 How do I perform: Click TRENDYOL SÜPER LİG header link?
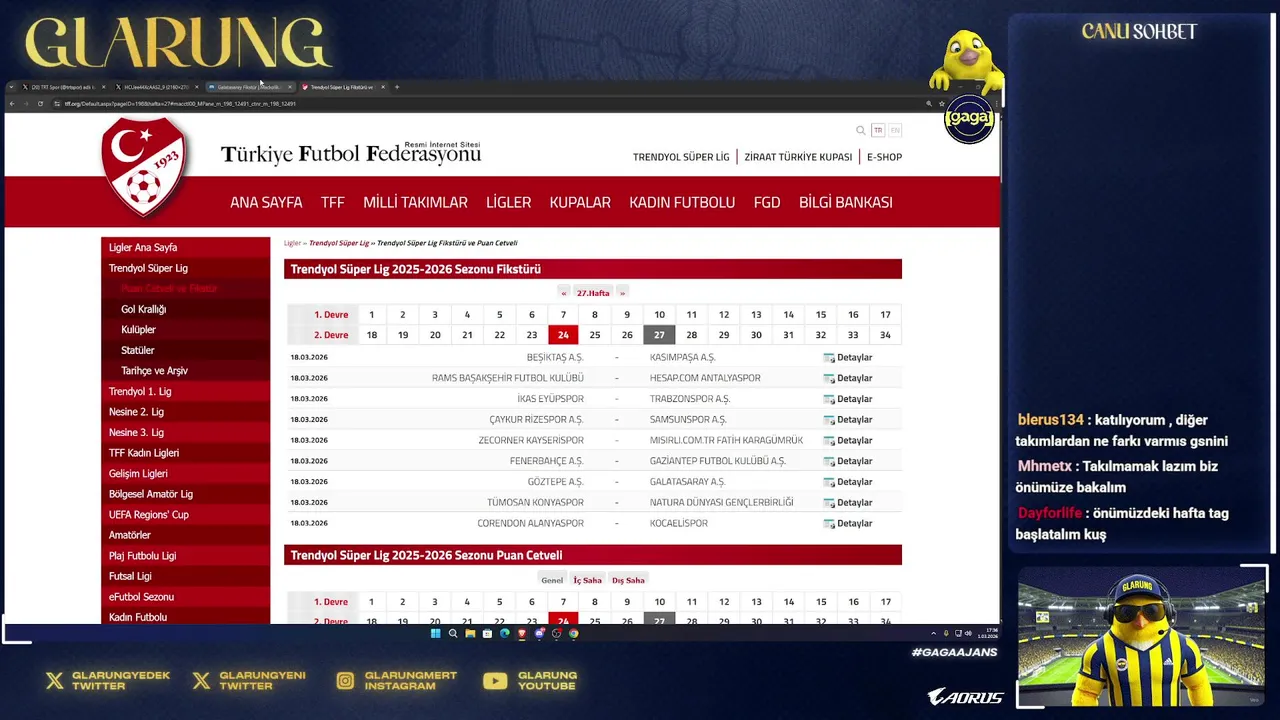[x=681, y=157]
